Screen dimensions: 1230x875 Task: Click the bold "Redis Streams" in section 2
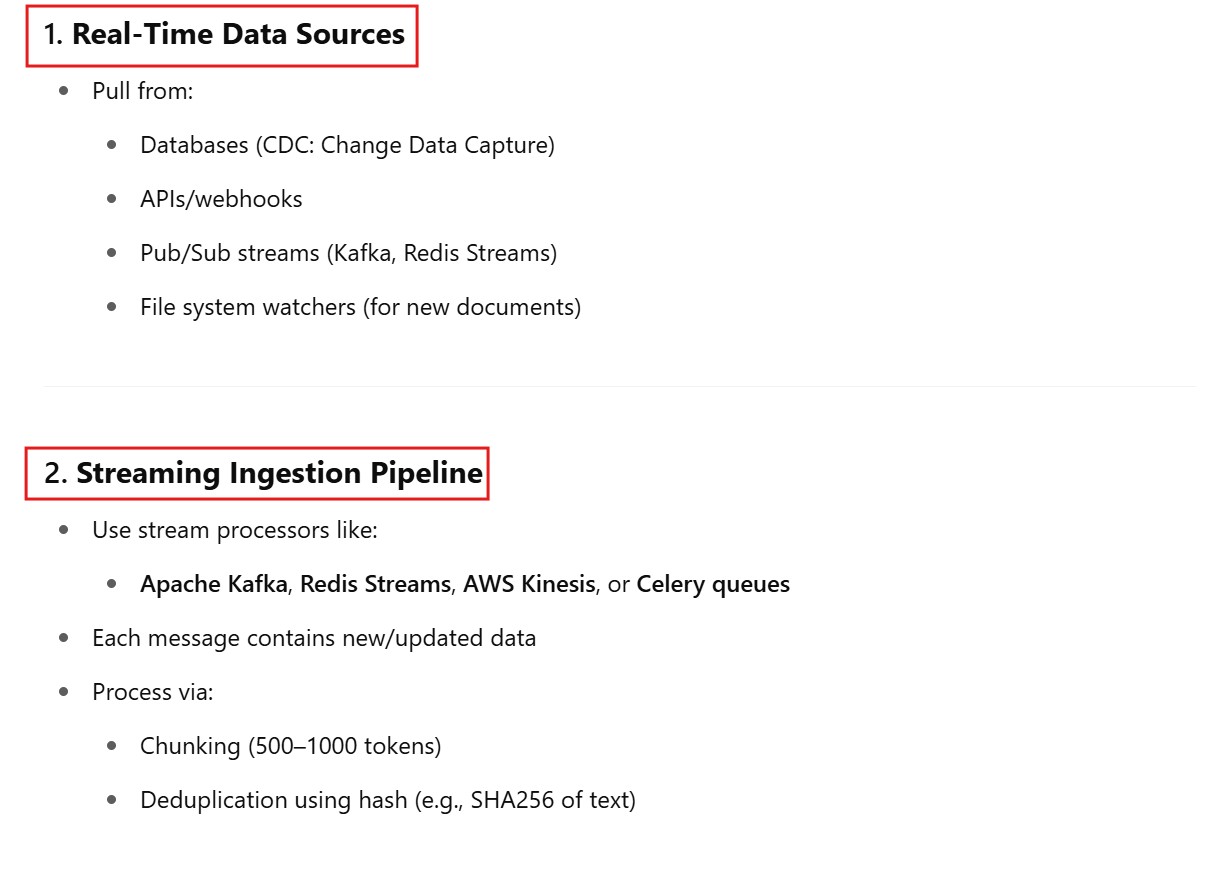[x=375, y=584]
